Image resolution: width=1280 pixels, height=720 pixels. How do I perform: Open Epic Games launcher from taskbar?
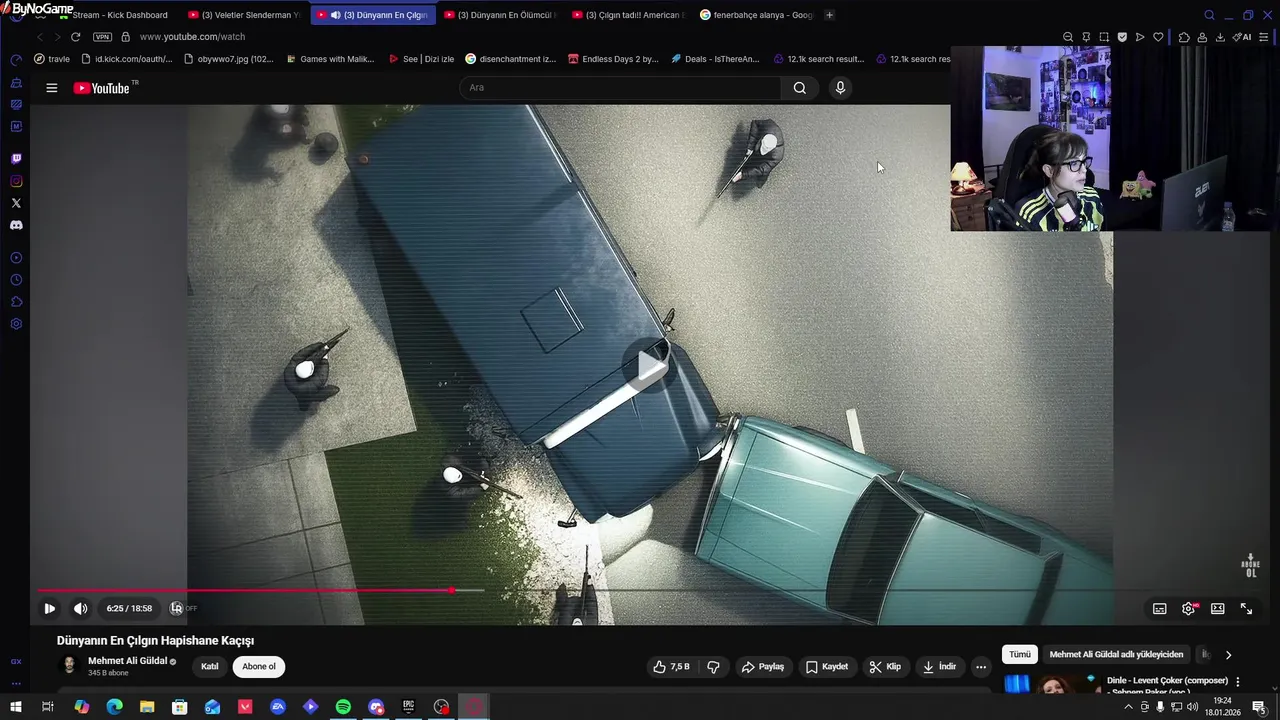click(x=408, y=707)
